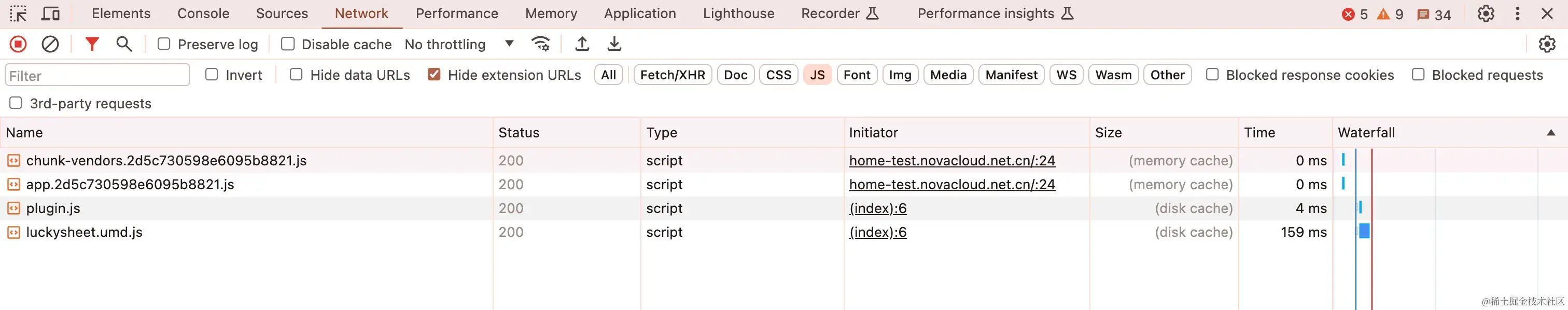Open search with the magnifier icon
Viewport: 1568px width, 310px height.
tap(124, 44)
